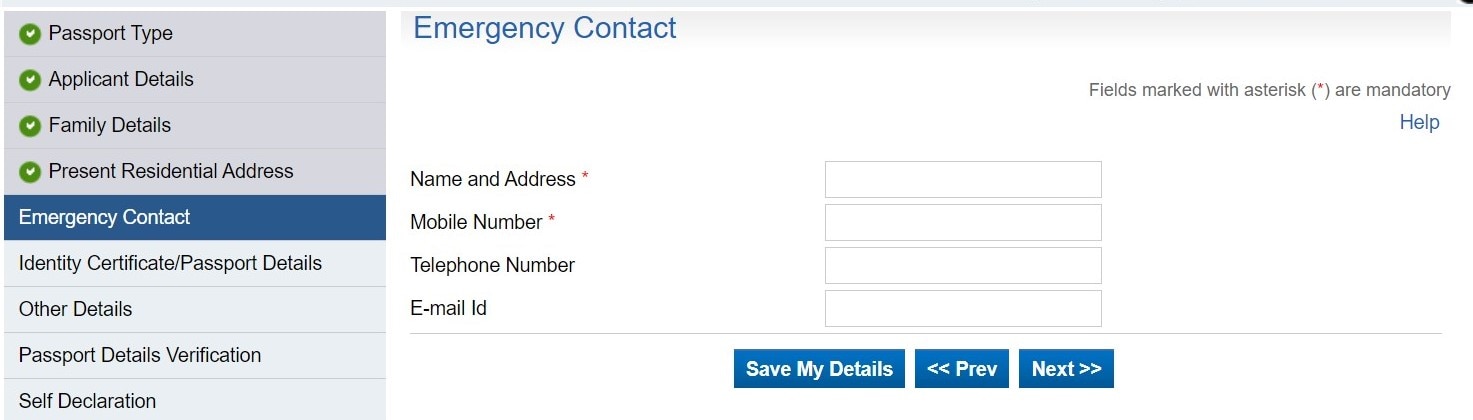Select the Telephone Number text field
Image resolution: width=1473 pixels, height=420 pixels.
coord(962,266)
